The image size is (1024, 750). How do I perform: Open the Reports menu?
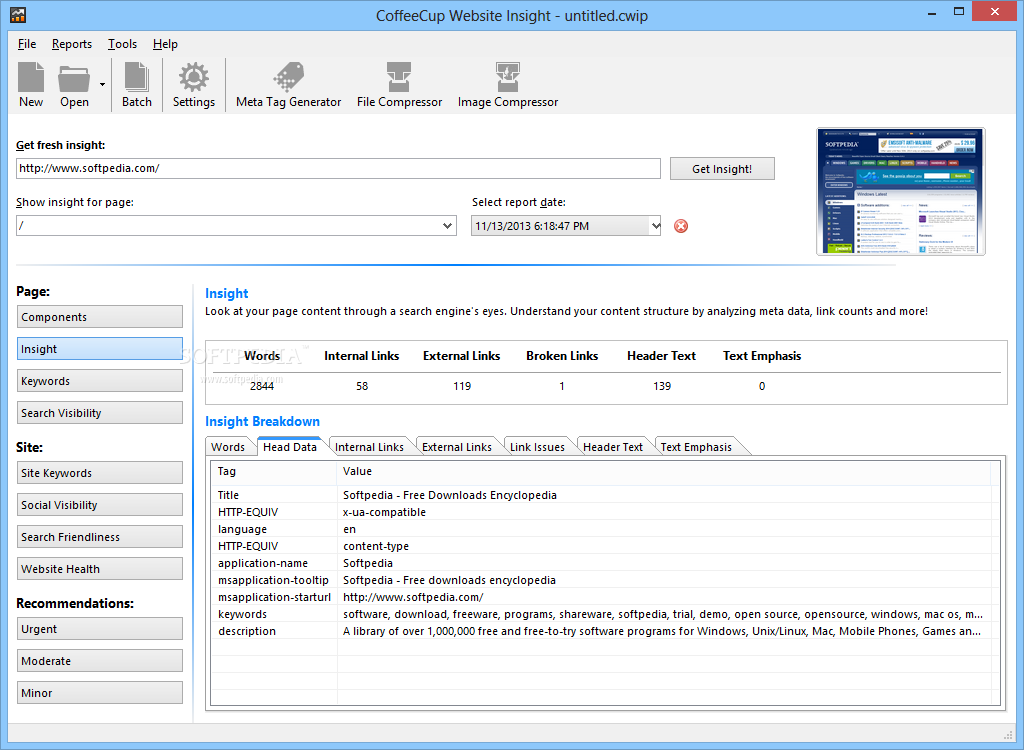tap(72, 44)
